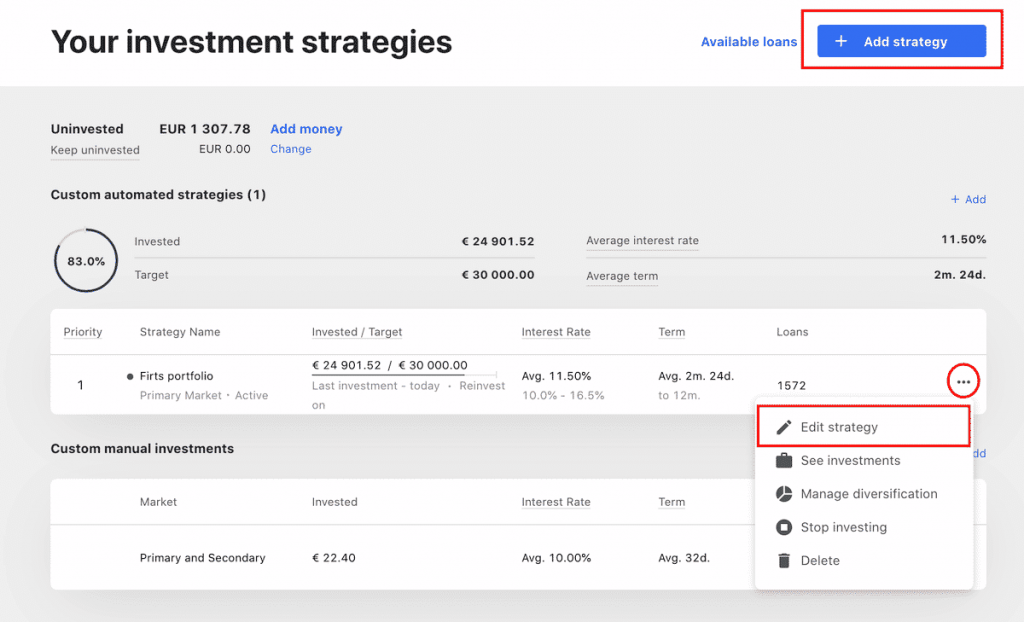Screen dimensions: 1024x622
Task: Click Change next to Keep uninvested
Action: (291, 149)
